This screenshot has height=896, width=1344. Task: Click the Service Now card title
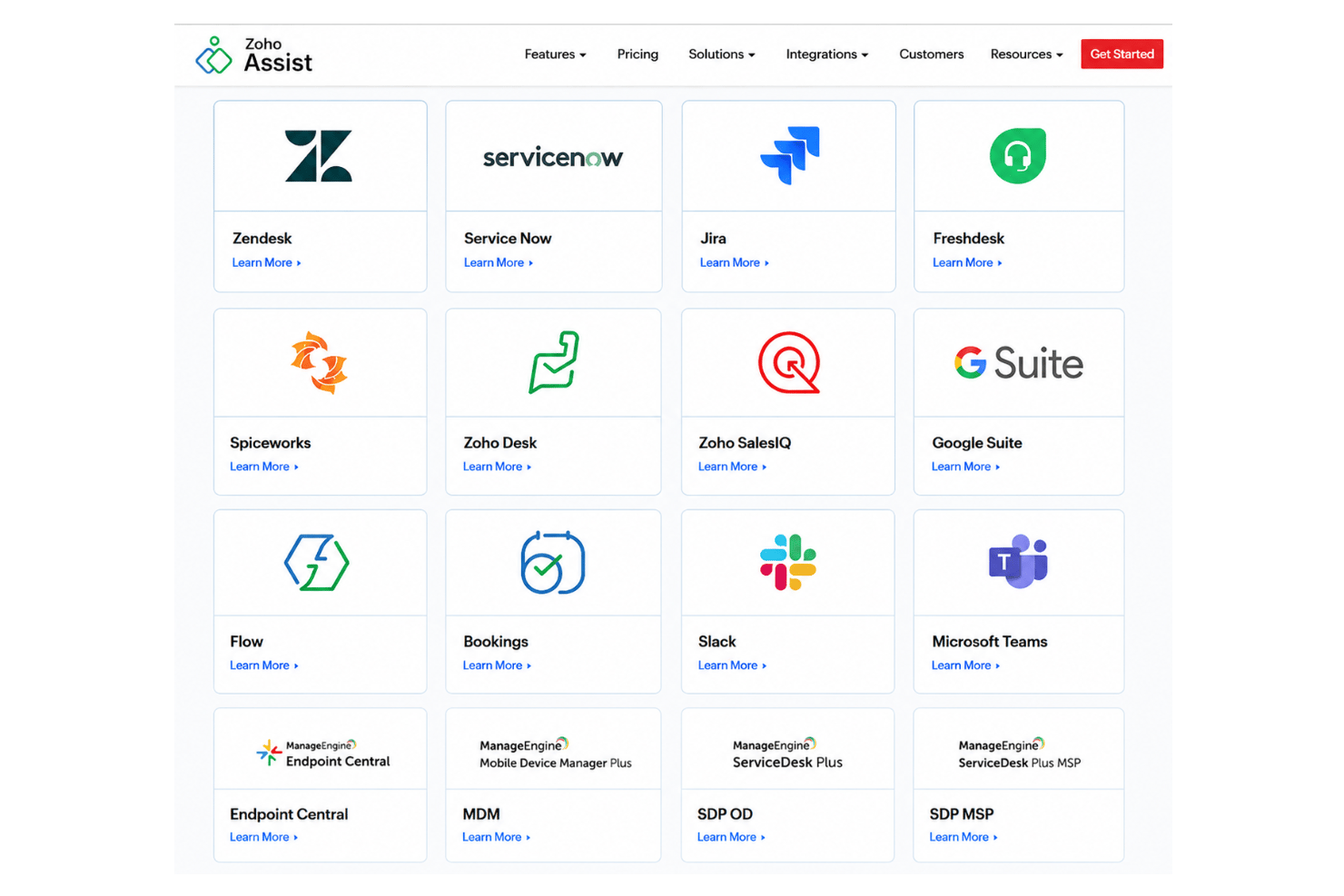(508, 239)
